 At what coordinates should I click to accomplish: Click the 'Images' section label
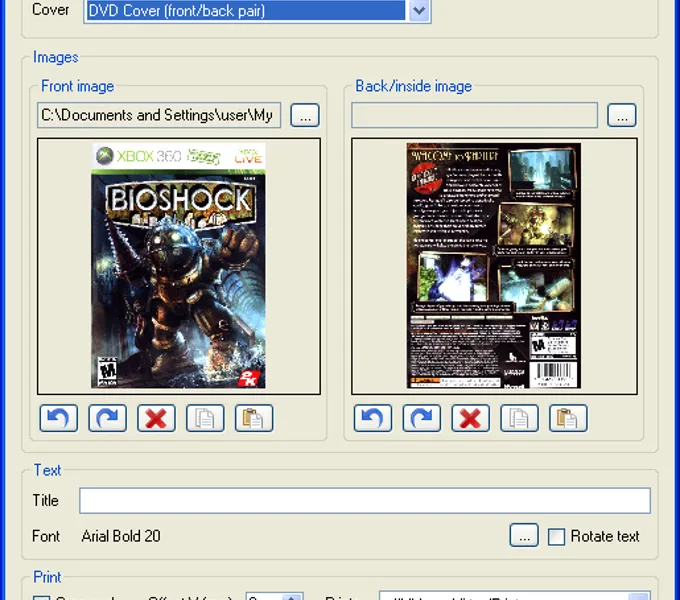(x=56, y=57)
